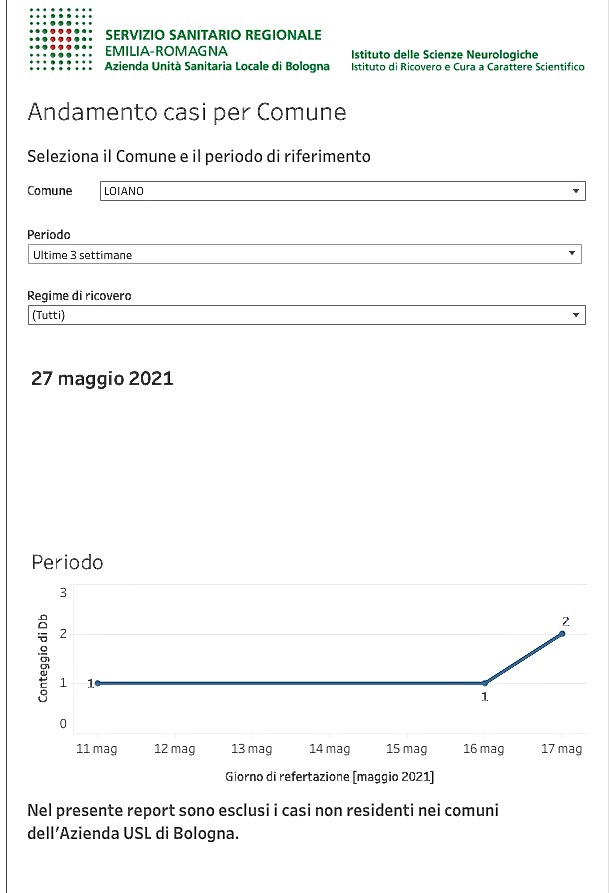Expand the Periodo dropdown arrow

(x=572, y=253)
